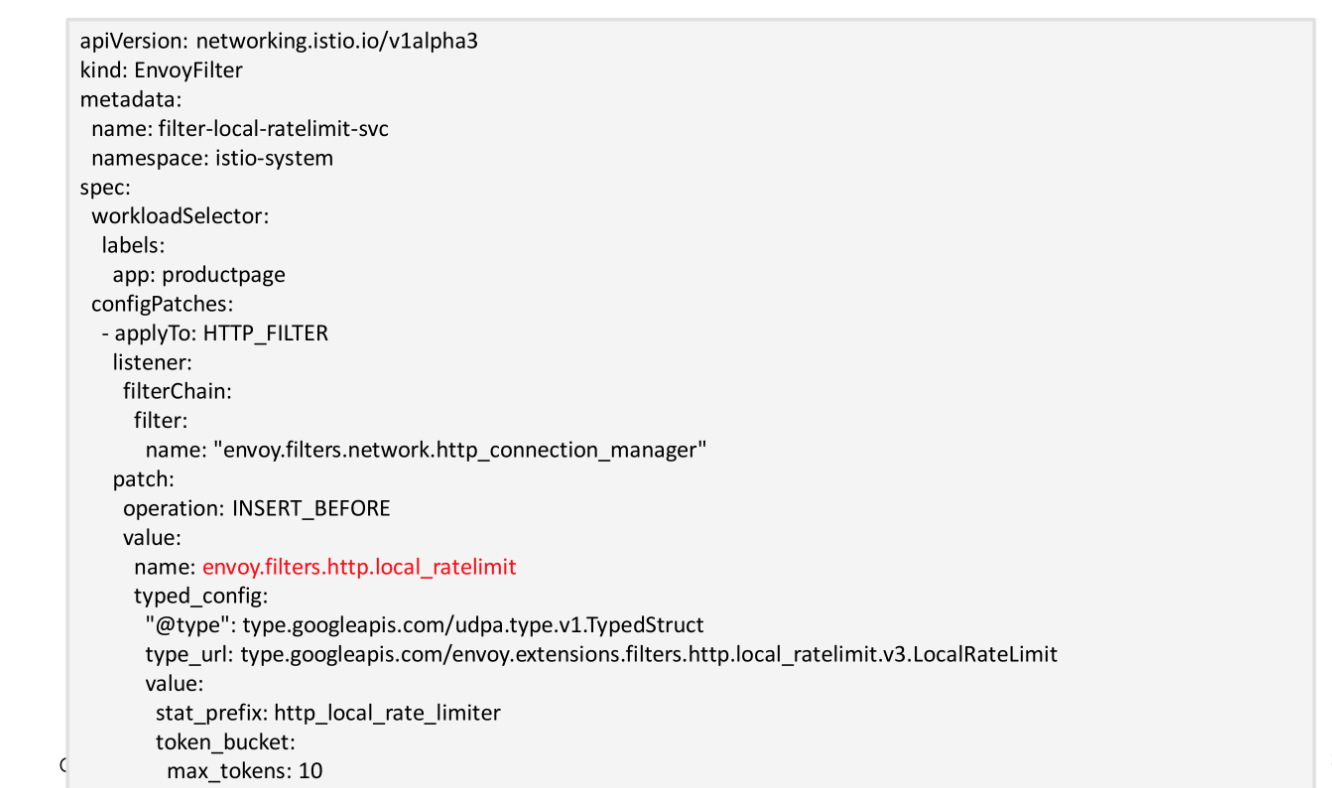Click the type_url LocalRateLimit line
Screen dimensions: 1332x788
pos(601,654)
